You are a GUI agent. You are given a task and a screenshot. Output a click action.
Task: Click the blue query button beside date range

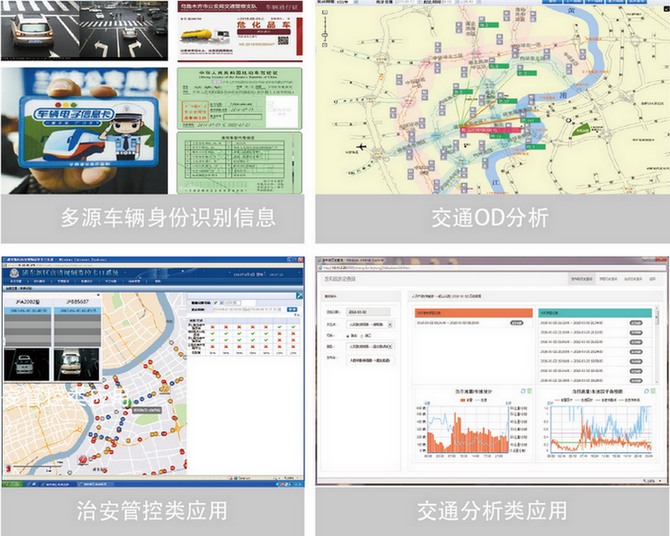(x=292, y=309)
